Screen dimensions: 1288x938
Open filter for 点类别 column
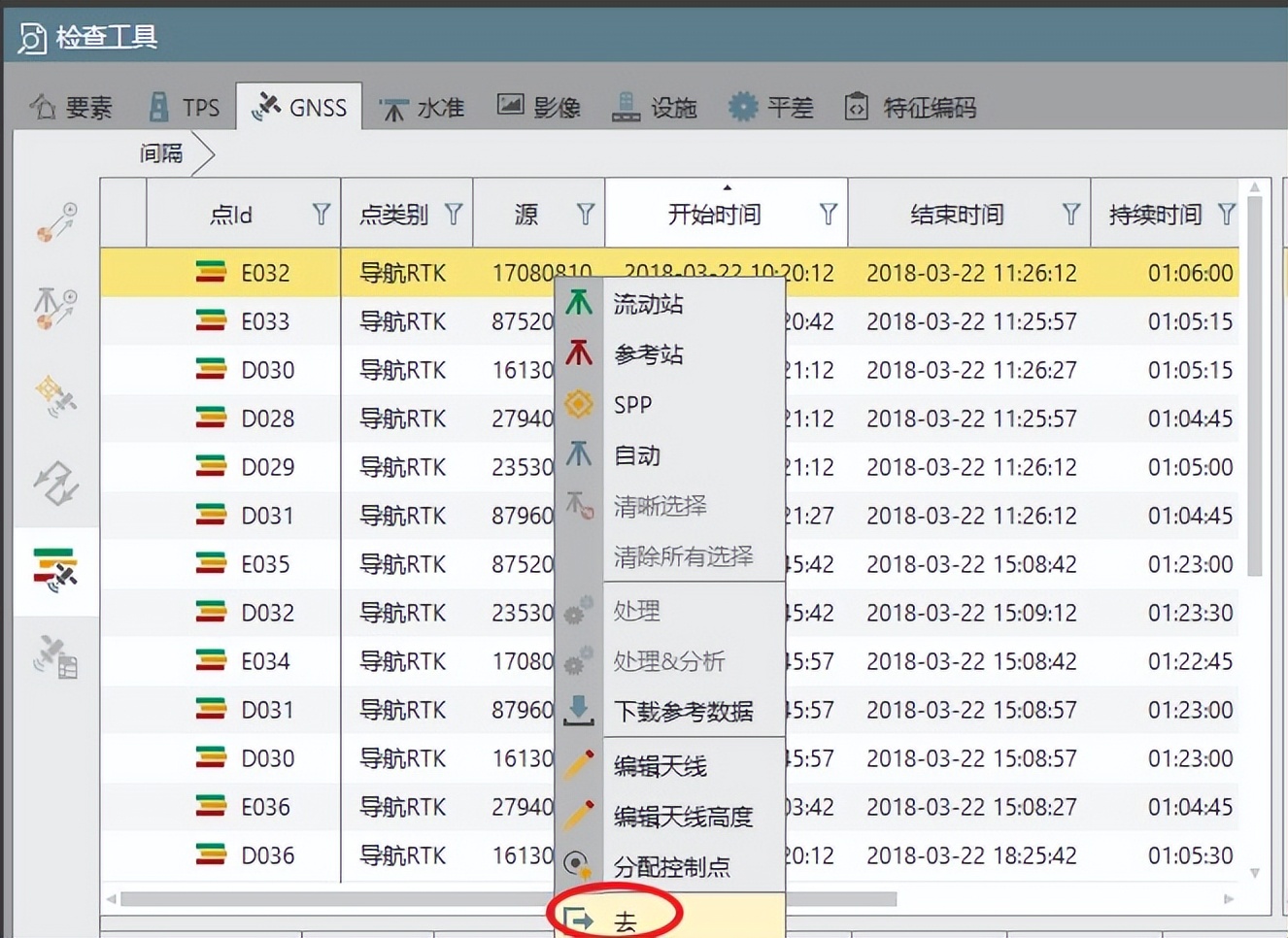coord(453,215)
